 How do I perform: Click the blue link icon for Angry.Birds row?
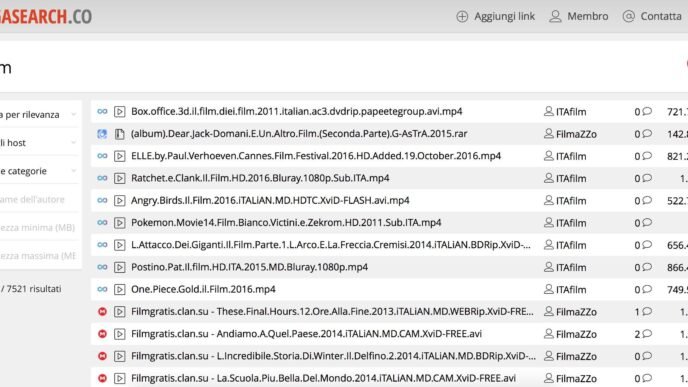pyautogui.click(x=102, y=201)
